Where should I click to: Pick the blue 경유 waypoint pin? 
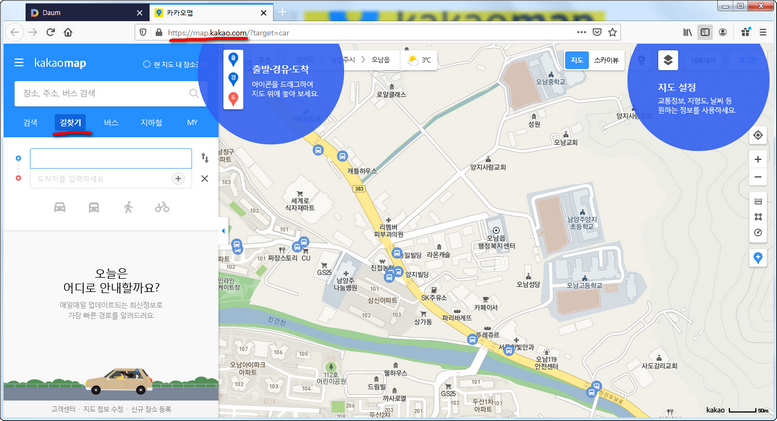coord(233,79)
